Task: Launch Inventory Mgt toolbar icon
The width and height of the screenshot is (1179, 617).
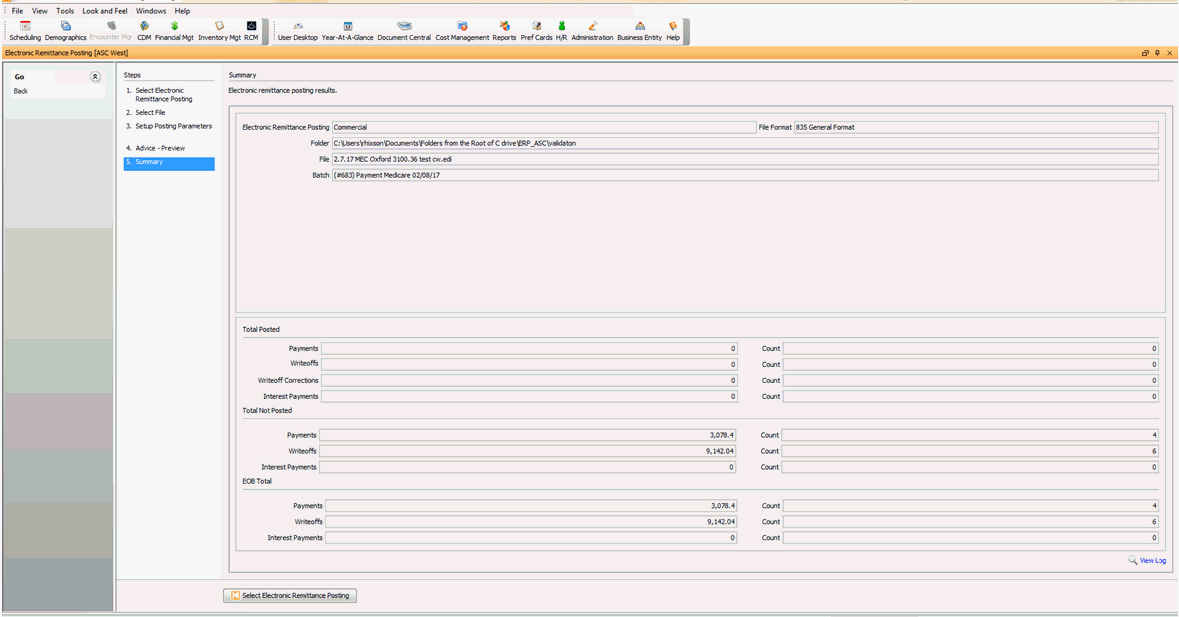Action: (220, 31)
